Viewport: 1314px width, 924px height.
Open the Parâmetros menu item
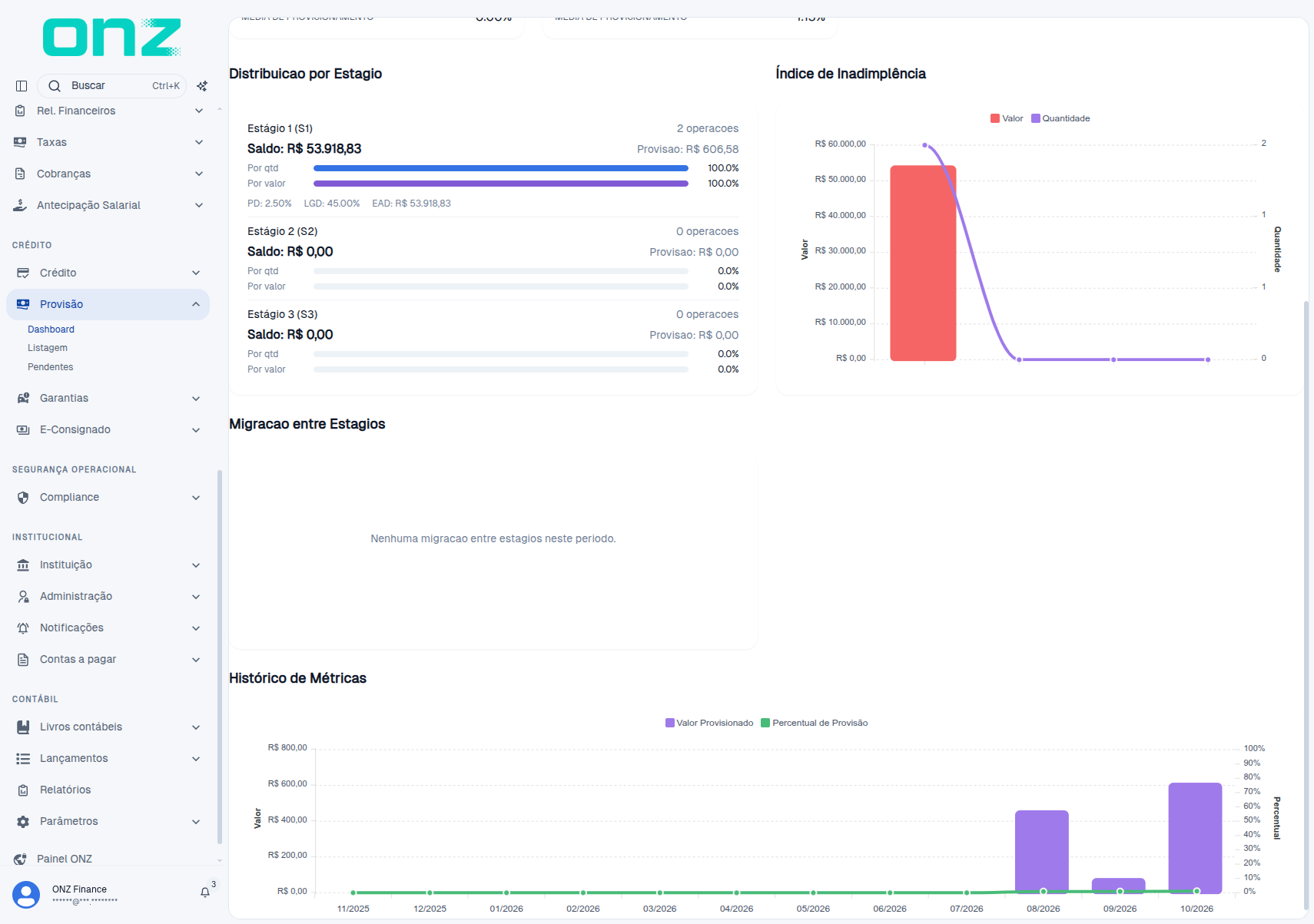coord(108,821)
